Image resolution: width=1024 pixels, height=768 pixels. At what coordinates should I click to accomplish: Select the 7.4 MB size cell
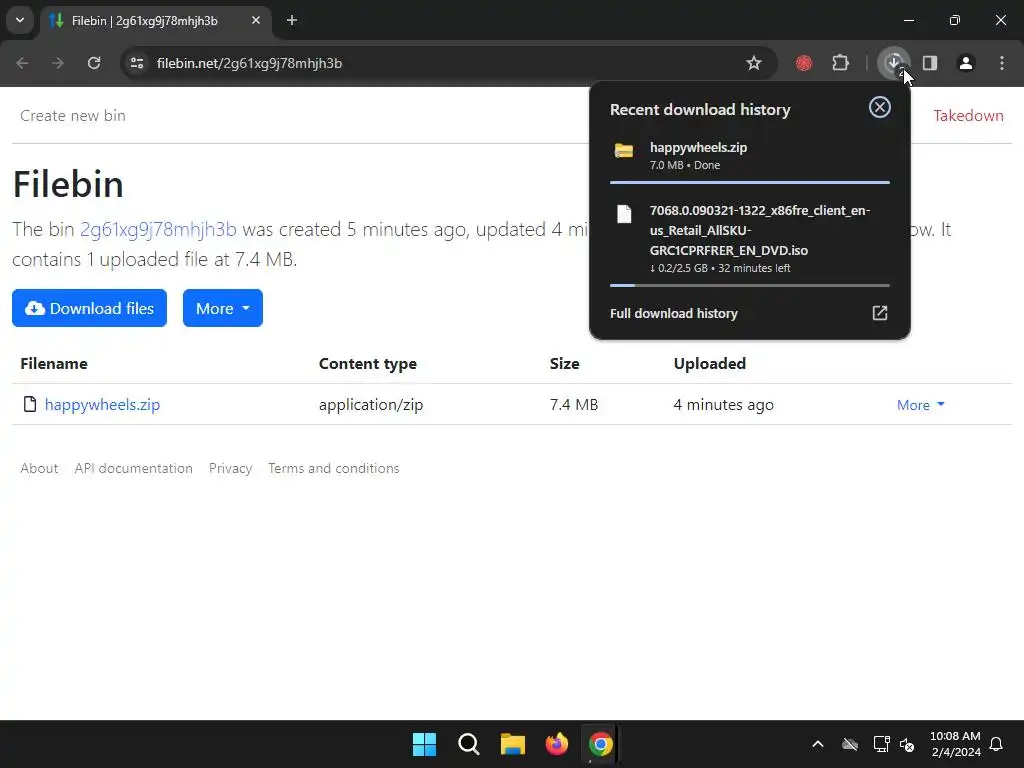[573, 405]
